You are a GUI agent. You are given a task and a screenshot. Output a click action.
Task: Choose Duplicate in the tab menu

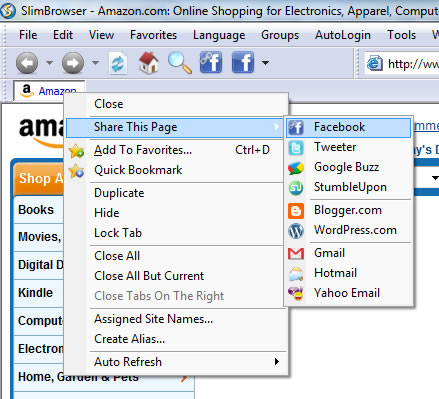pos(176,193)
